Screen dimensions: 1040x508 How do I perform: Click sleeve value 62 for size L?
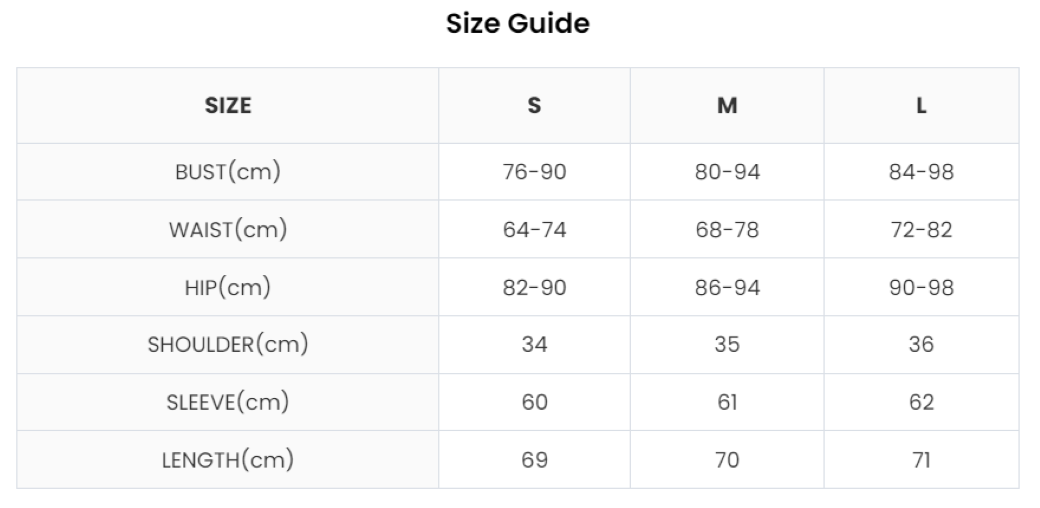point(921,403)
